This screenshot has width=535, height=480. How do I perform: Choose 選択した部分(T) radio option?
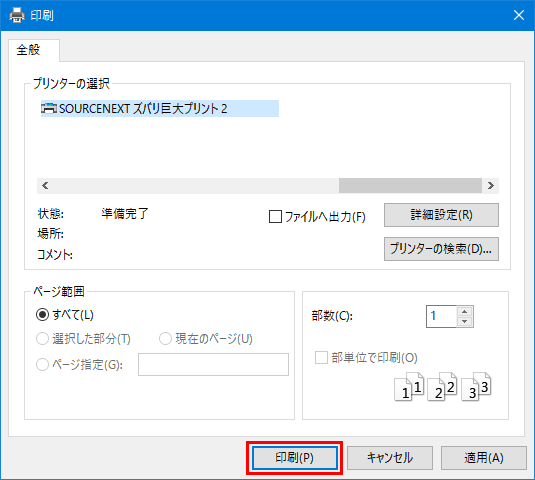(x=42, y=339)
